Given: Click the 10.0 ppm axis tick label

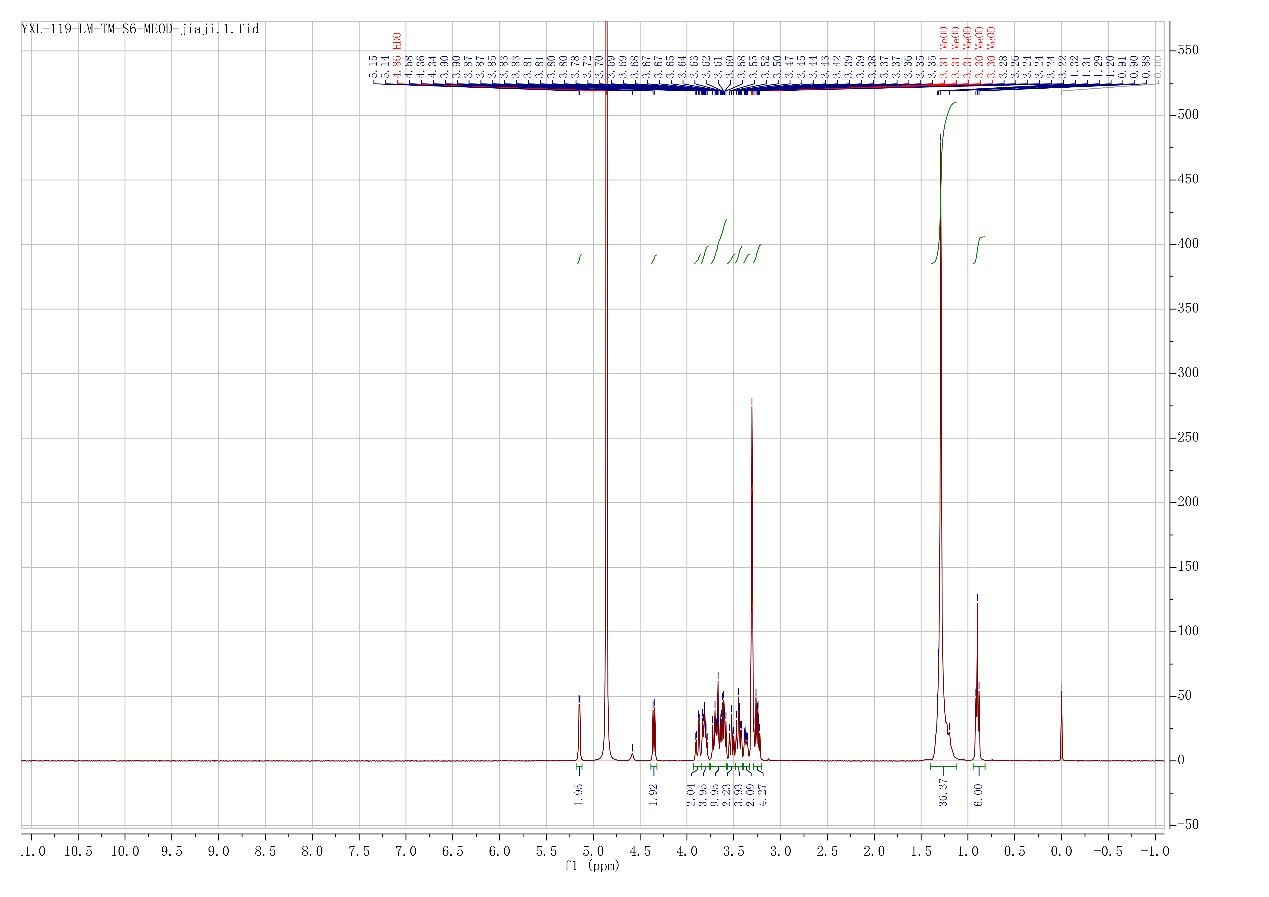Looking at the screenshot, I should click(125, 851).
